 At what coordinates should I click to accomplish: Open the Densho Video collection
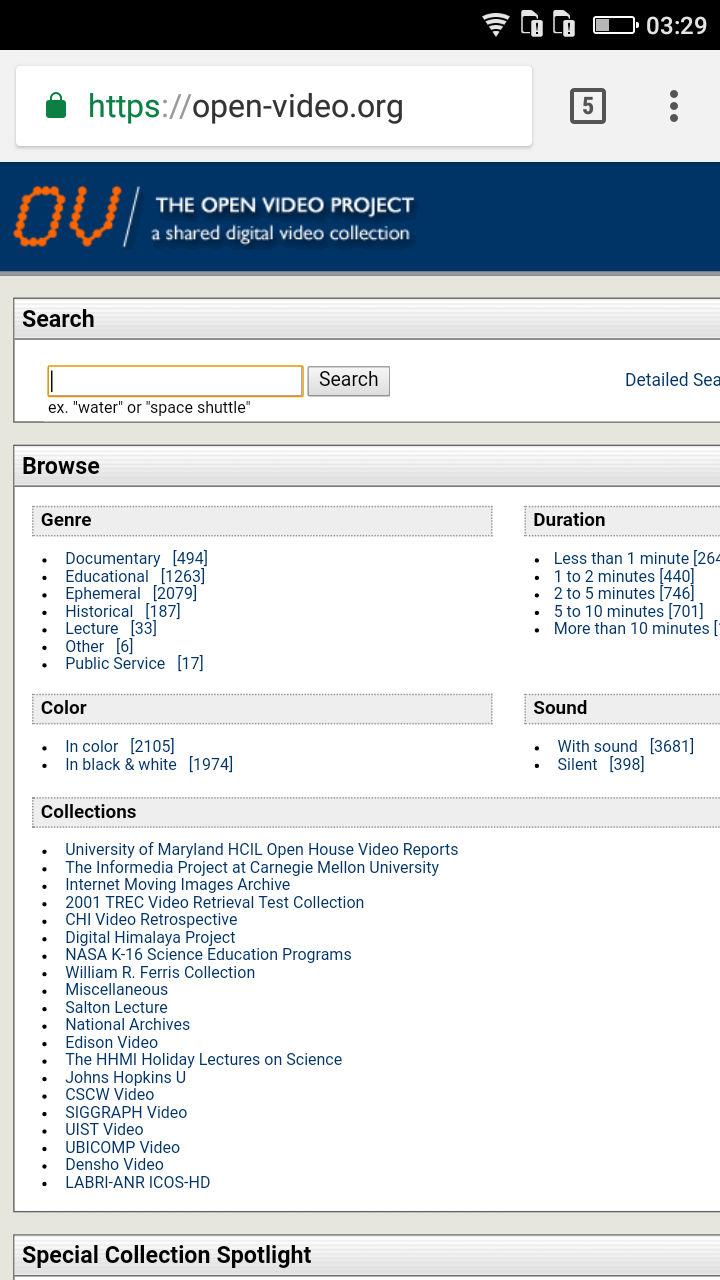[114, 1164]
